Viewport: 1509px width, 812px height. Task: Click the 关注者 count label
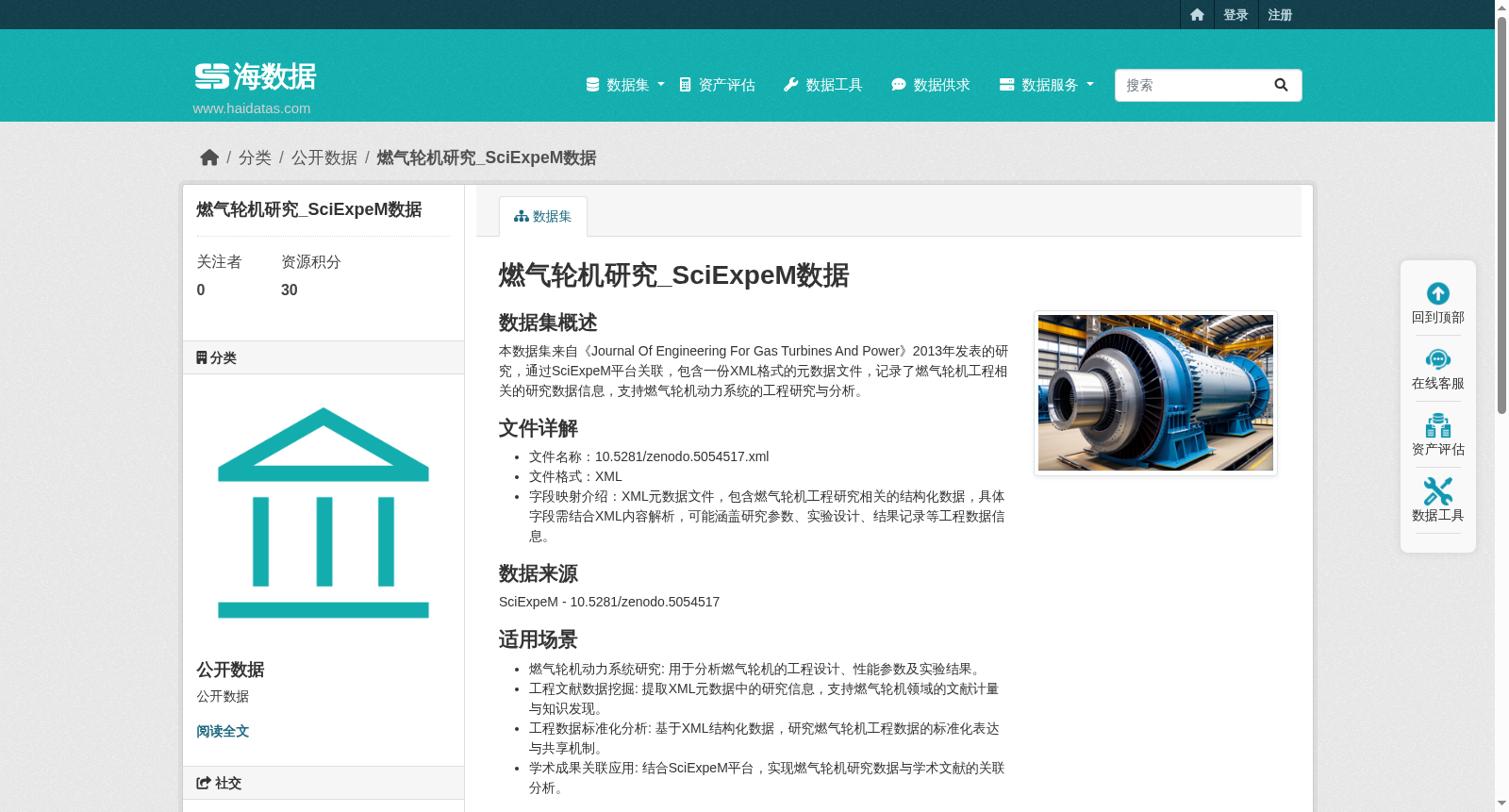(x=219, y=261)
